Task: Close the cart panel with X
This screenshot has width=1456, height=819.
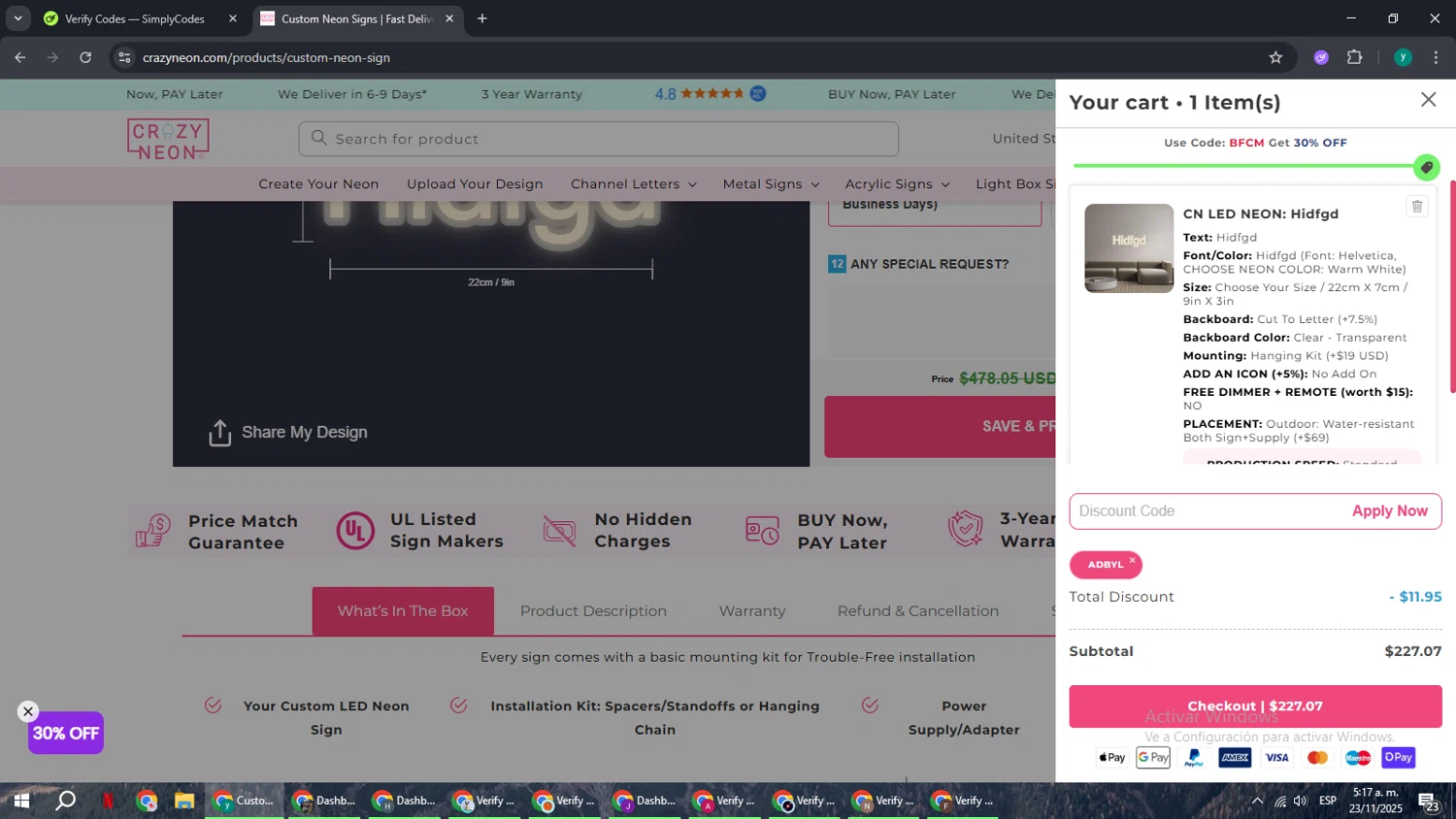Action: tap(1428, 100)
